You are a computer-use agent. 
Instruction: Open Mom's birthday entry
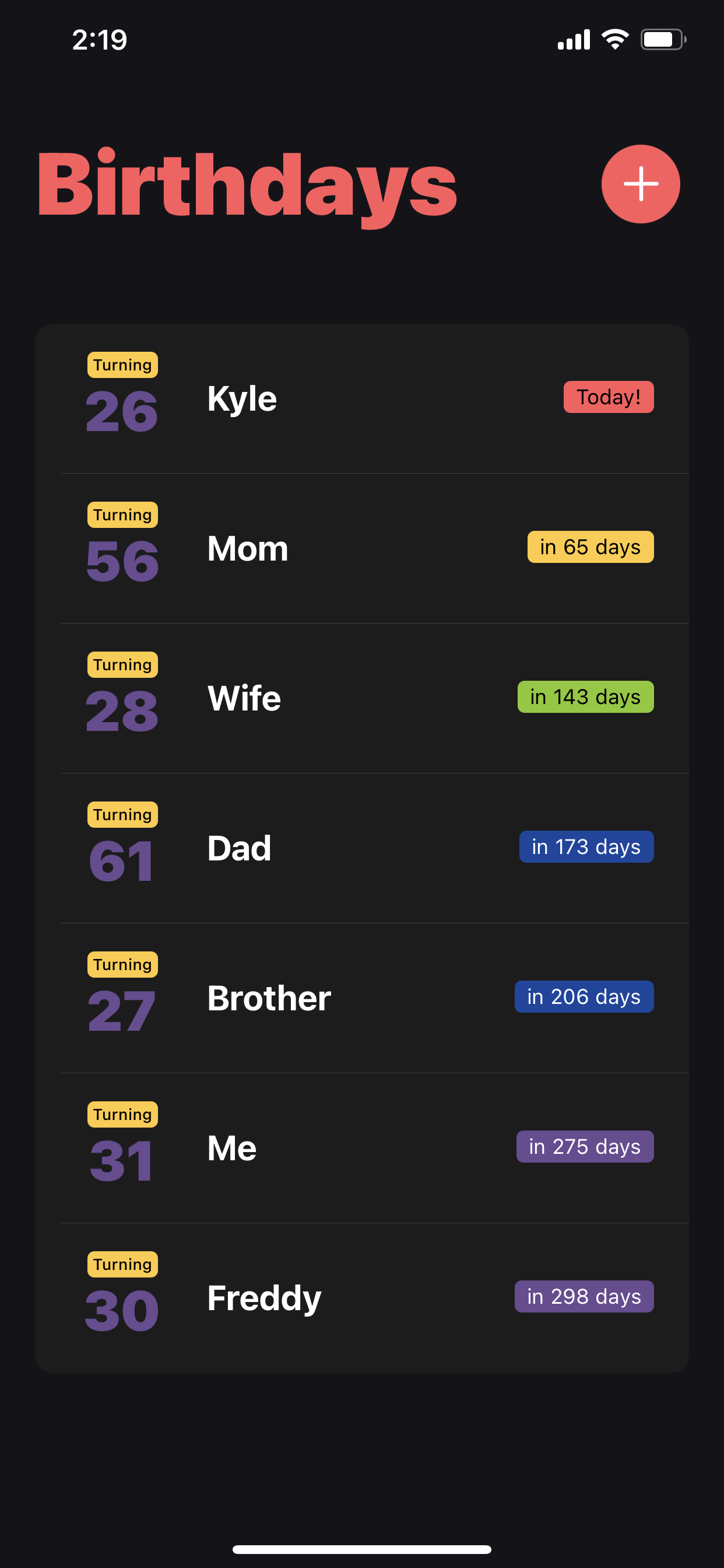(x=362, y=548)
